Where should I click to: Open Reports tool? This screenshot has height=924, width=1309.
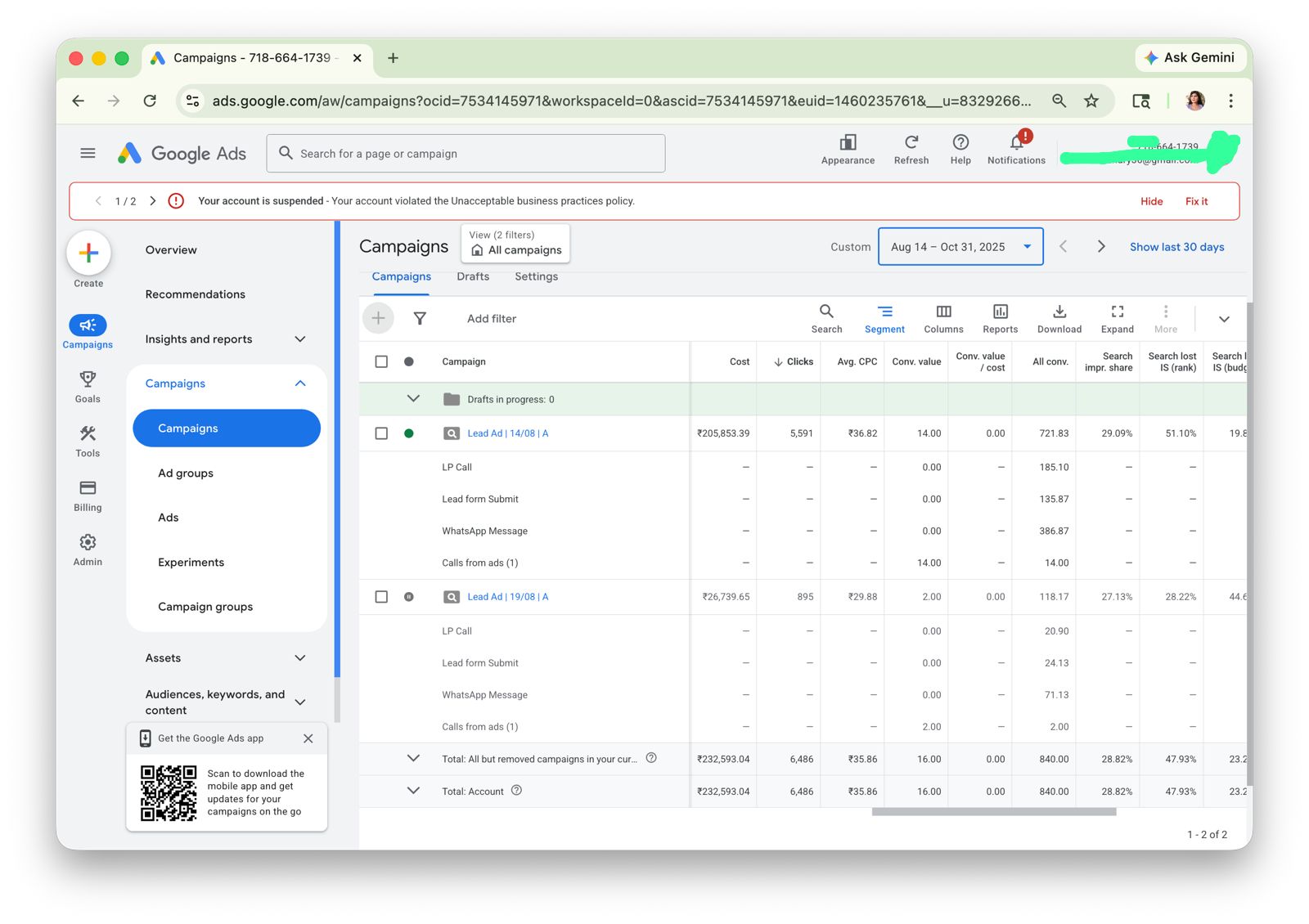pos(1000,318)
